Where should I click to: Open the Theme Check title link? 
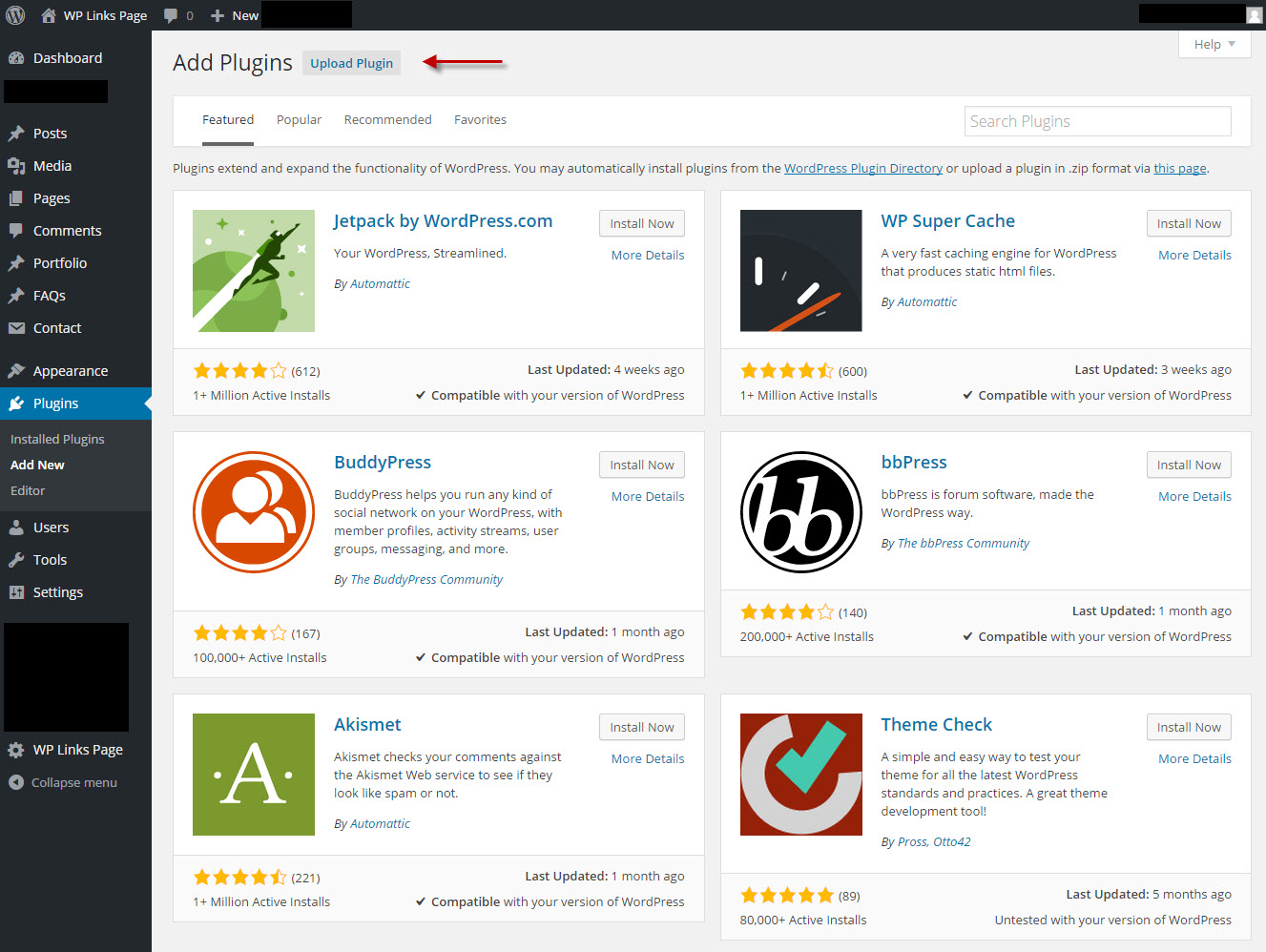(x=936, y=724)
